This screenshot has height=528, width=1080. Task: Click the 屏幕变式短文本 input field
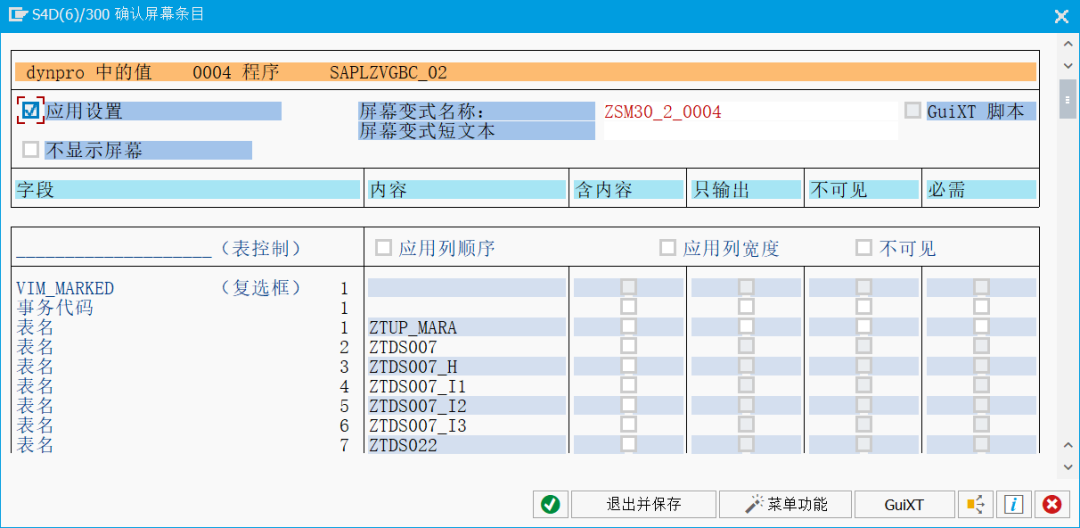(751, 131)
